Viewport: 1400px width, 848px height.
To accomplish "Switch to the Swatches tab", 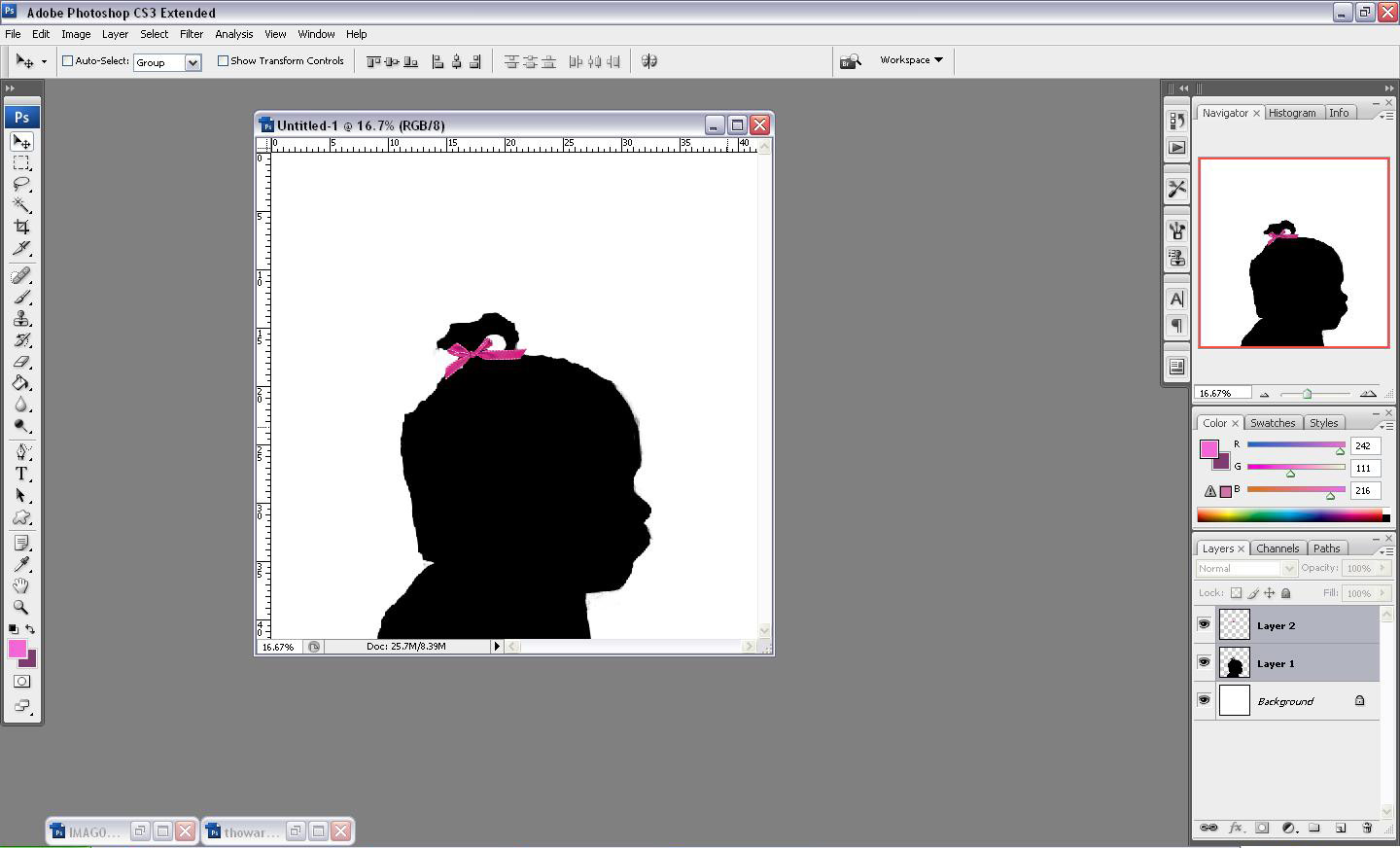I will coord(1273,422).
